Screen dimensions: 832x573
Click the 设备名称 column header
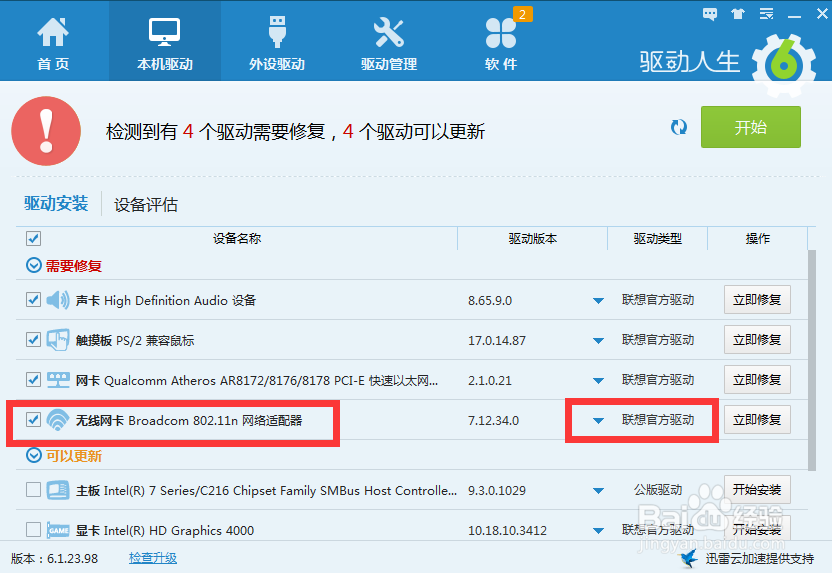click(x=237, y=239)
